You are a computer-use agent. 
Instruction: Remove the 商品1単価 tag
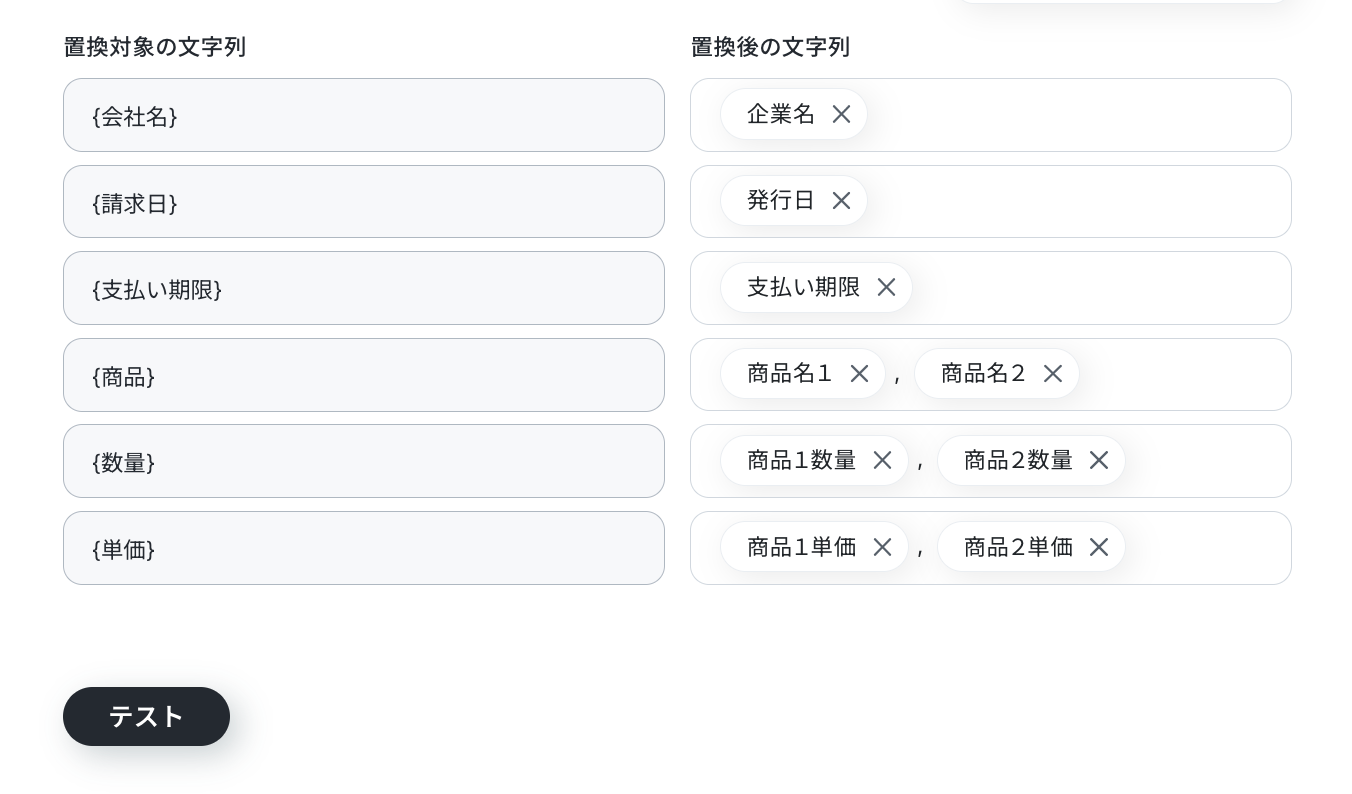[882, 548]
